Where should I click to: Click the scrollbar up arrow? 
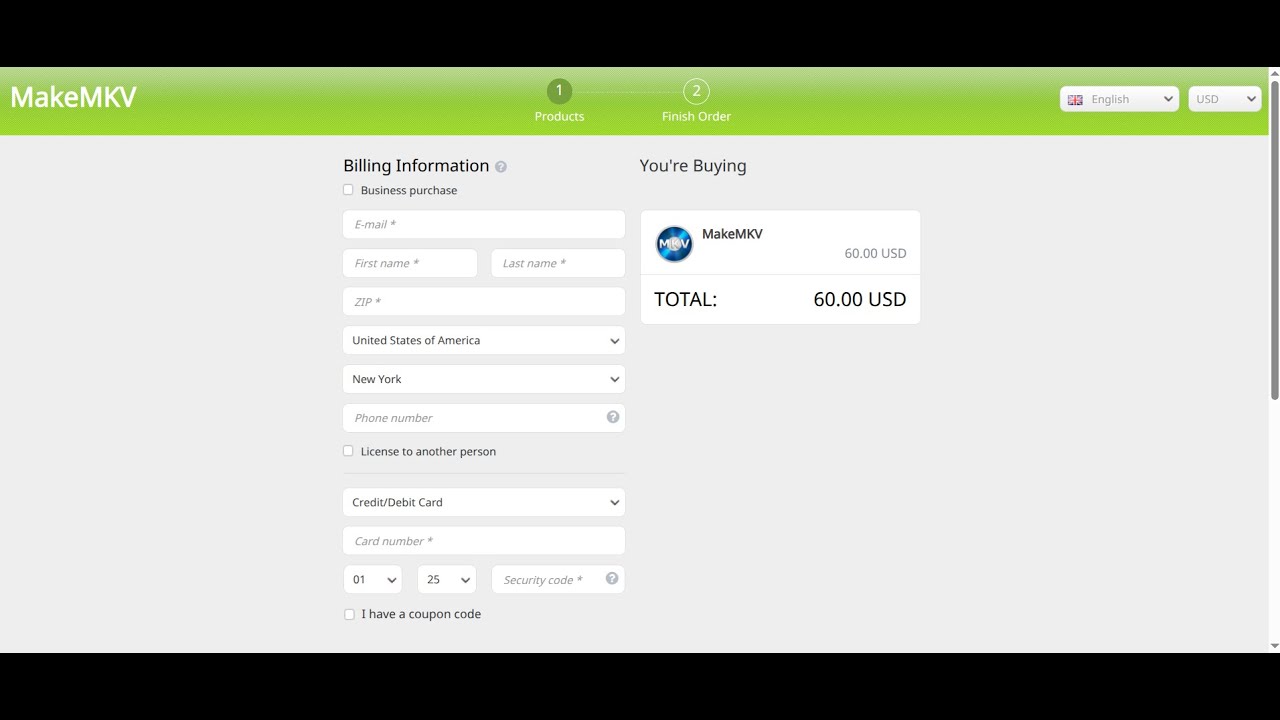(x=1274, y=73)
